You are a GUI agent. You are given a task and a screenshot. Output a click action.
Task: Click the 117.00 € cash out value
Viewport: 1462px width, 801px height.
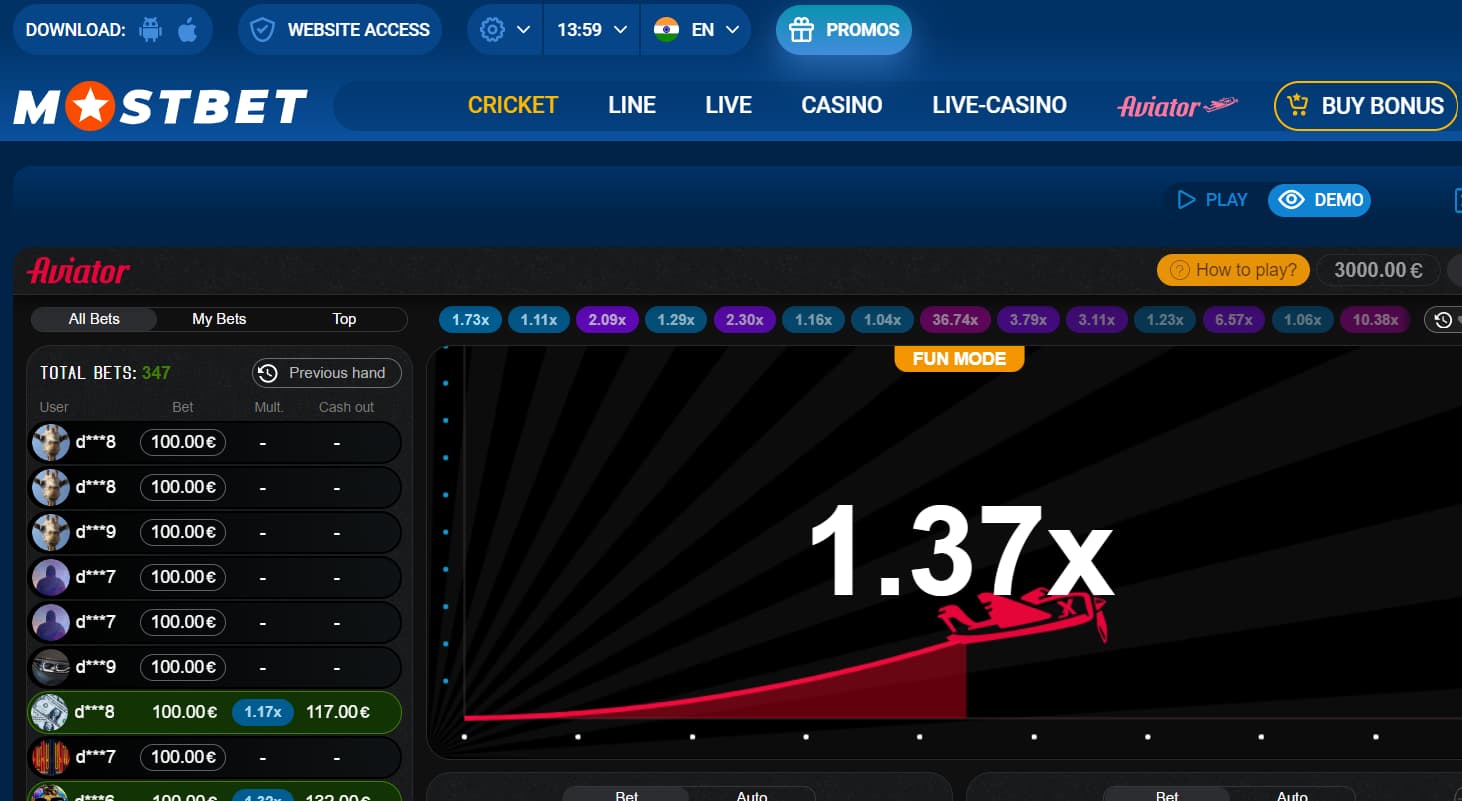tap(338, 712)
